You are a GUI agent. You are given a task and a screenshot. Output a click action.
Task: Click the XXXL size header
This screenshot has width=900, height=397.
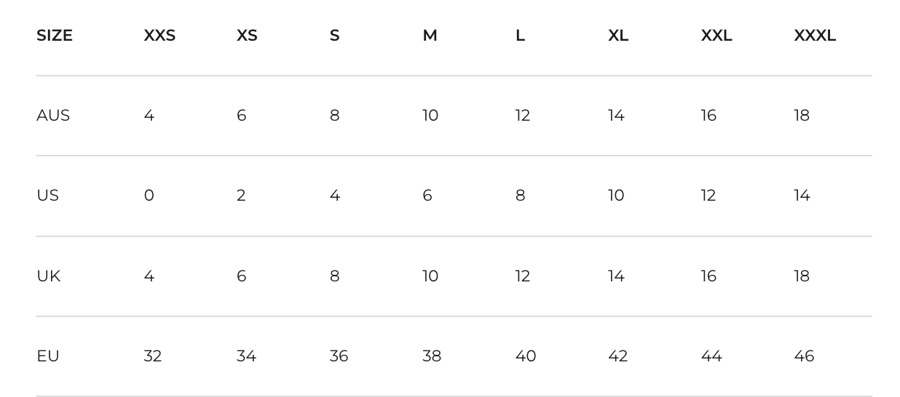(x=815, y=36)
